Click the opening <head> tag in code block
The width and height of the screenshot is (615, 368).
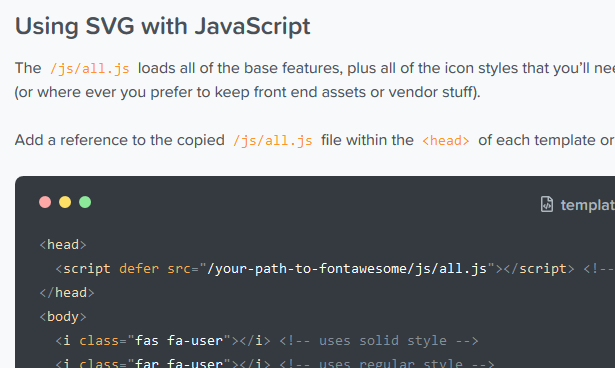coord(63,245)
